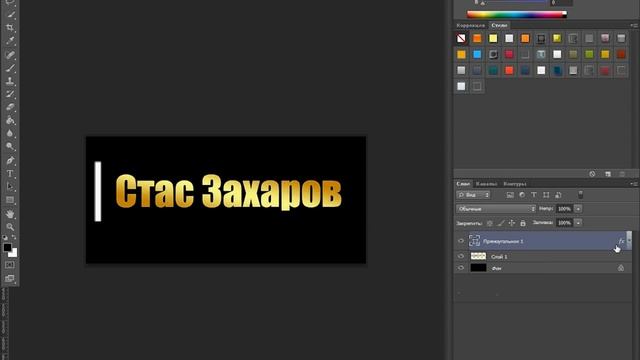Open the blending mode dropdown
Image resolution: width=640 pixels, height=360 pixels.
point(496,209)
